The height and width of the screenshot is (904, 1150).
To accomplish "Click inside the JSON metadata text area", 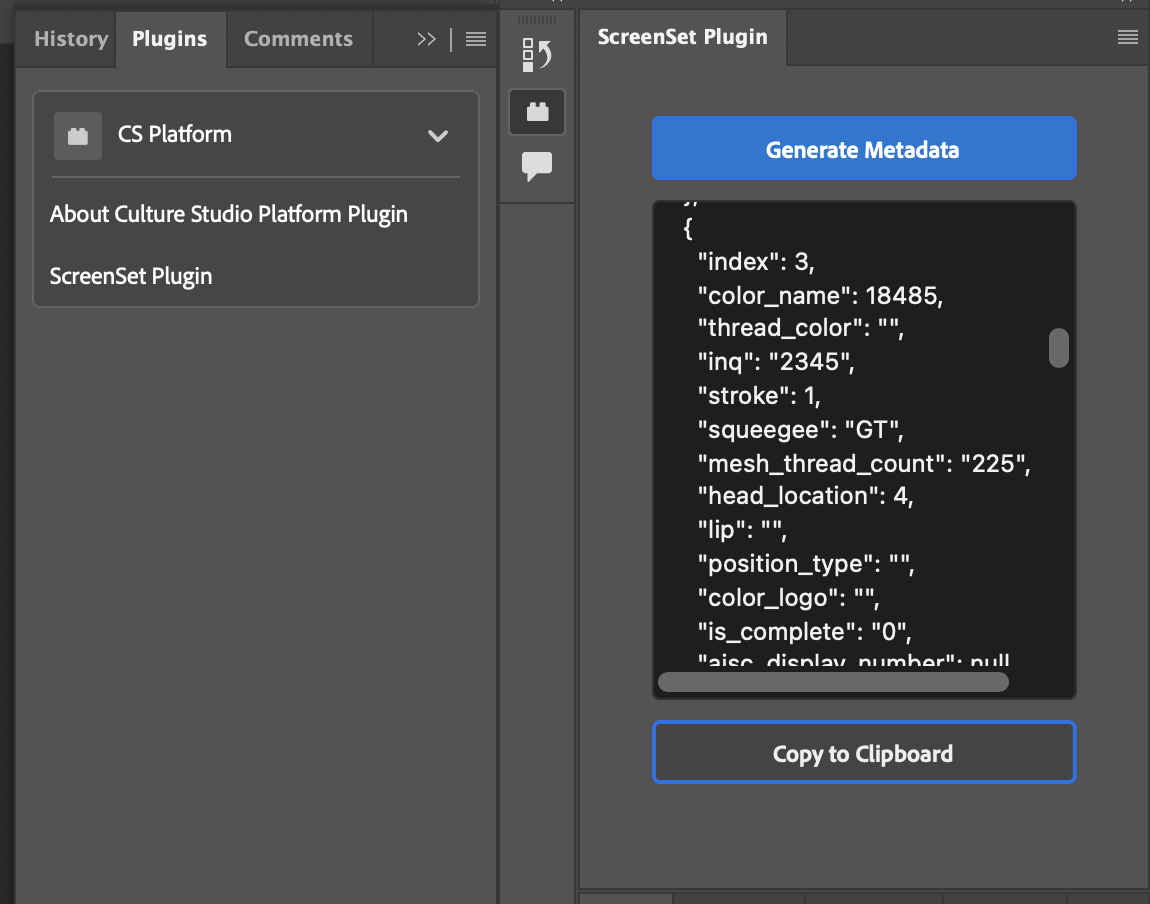I will pyautogui.click(x=850, y=450).
